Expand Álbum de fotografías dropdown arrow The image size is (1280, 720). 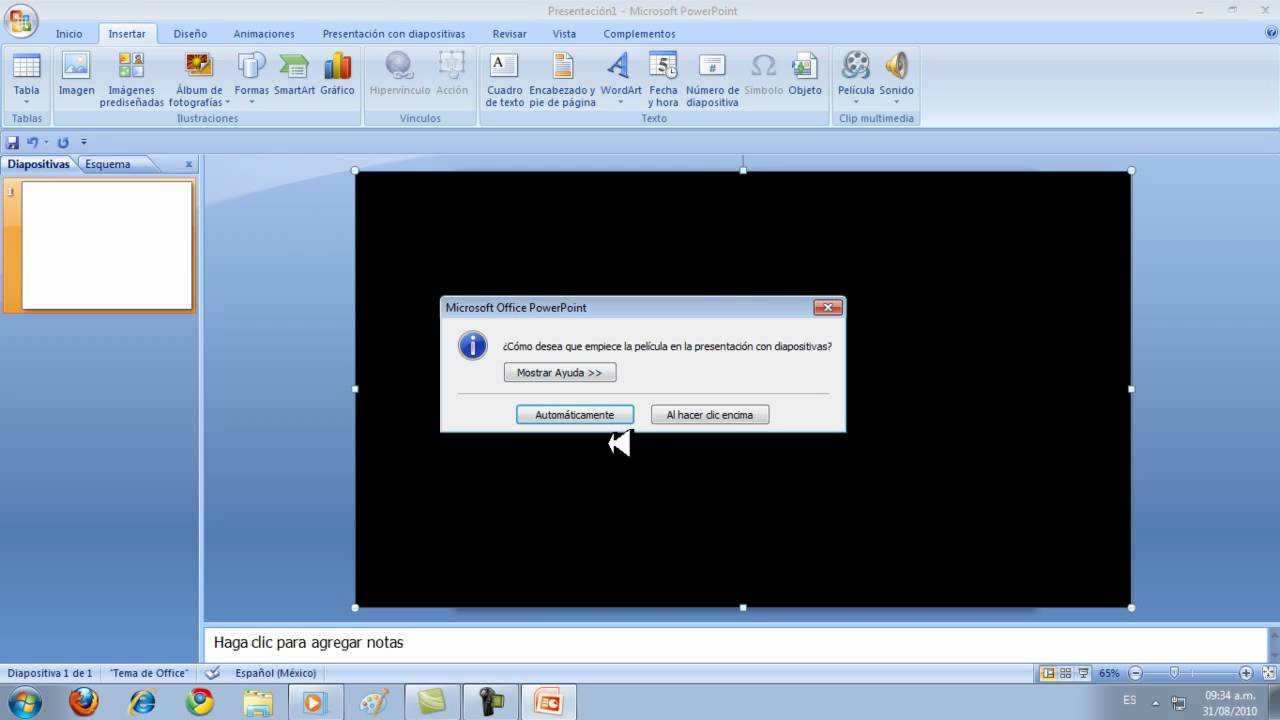coord(227,102)
